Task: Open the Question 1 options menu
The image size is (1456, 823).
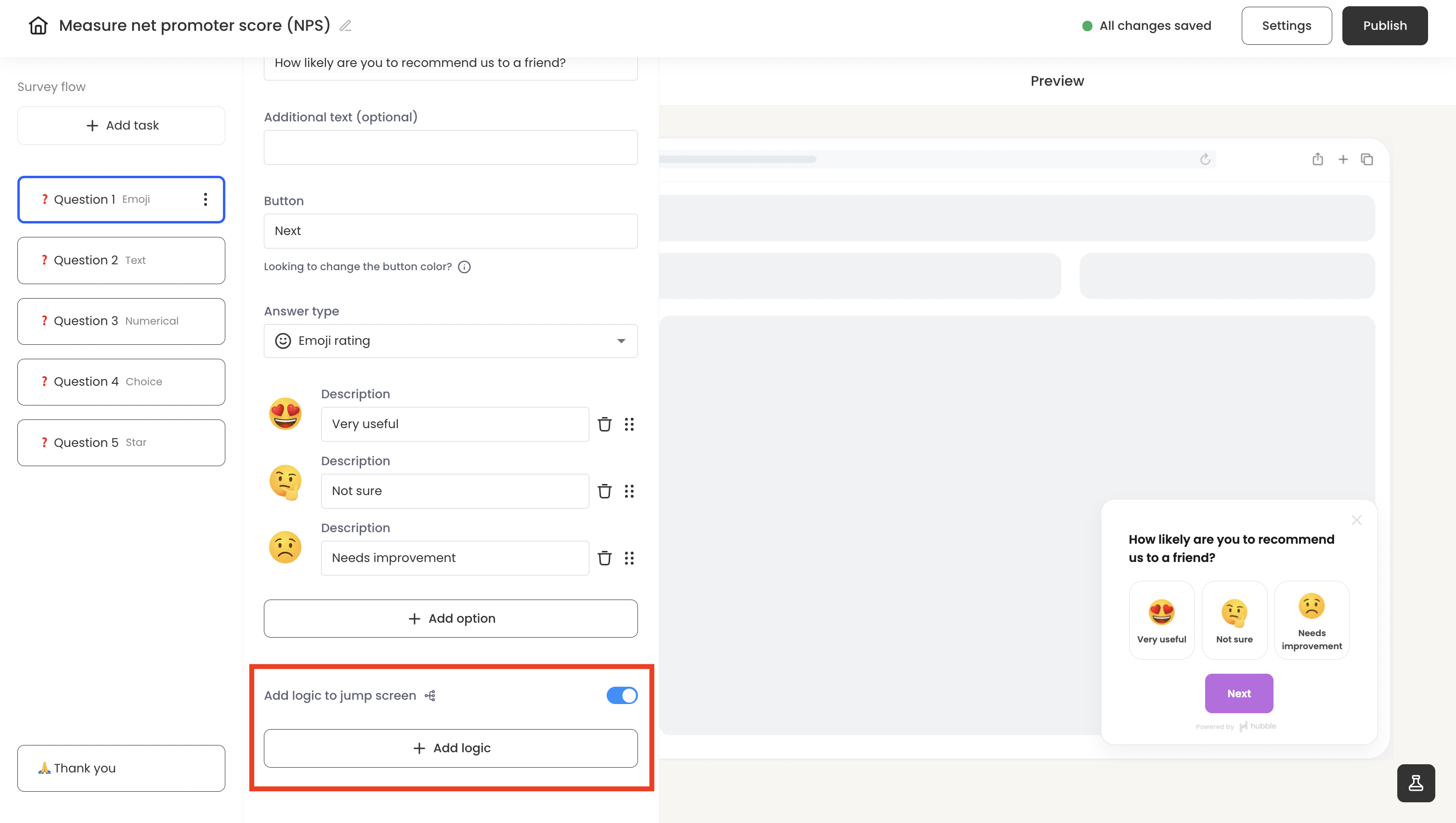Action: point(205,199)
